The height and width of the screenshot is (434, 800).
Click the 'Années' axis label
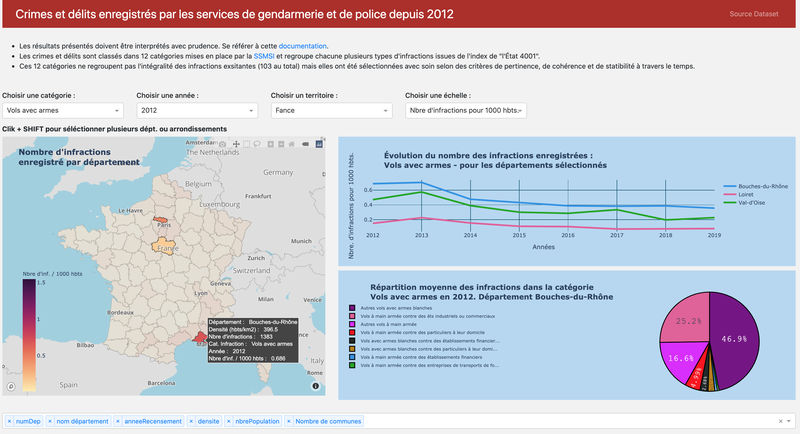[x=543, y=247]
